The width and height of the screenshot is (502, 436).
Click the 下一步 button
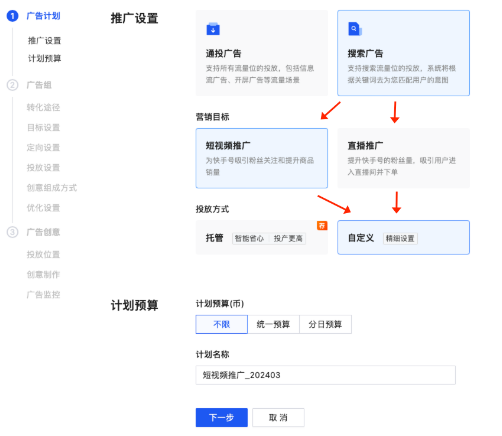[222, 417]
